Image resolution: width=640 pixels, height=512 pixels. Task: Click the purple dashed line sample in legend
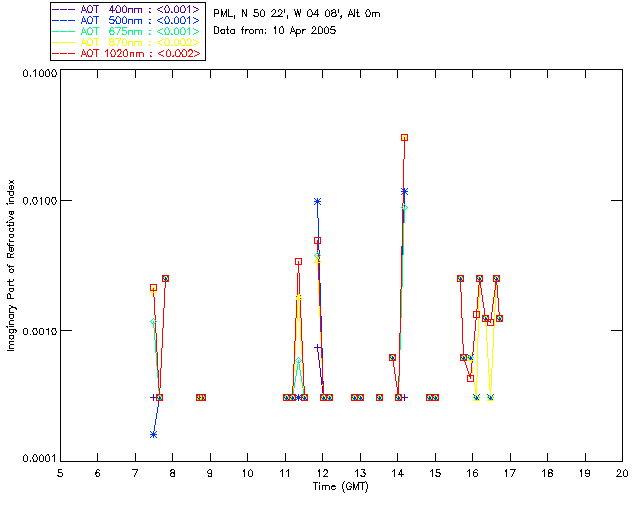click(x=64, y=9)
